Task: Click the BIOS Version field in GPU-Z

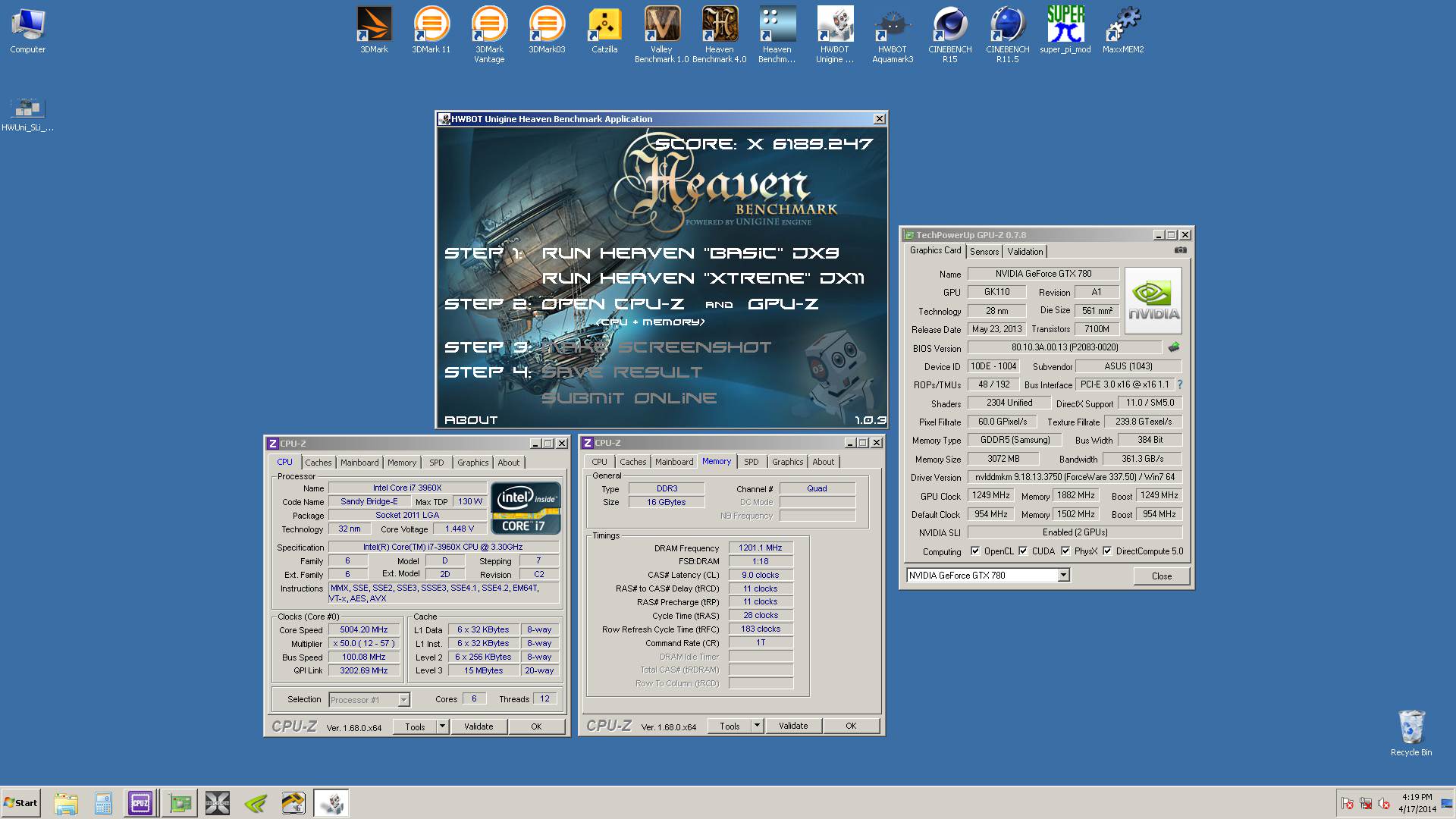Action: [x=1065, y=347]
